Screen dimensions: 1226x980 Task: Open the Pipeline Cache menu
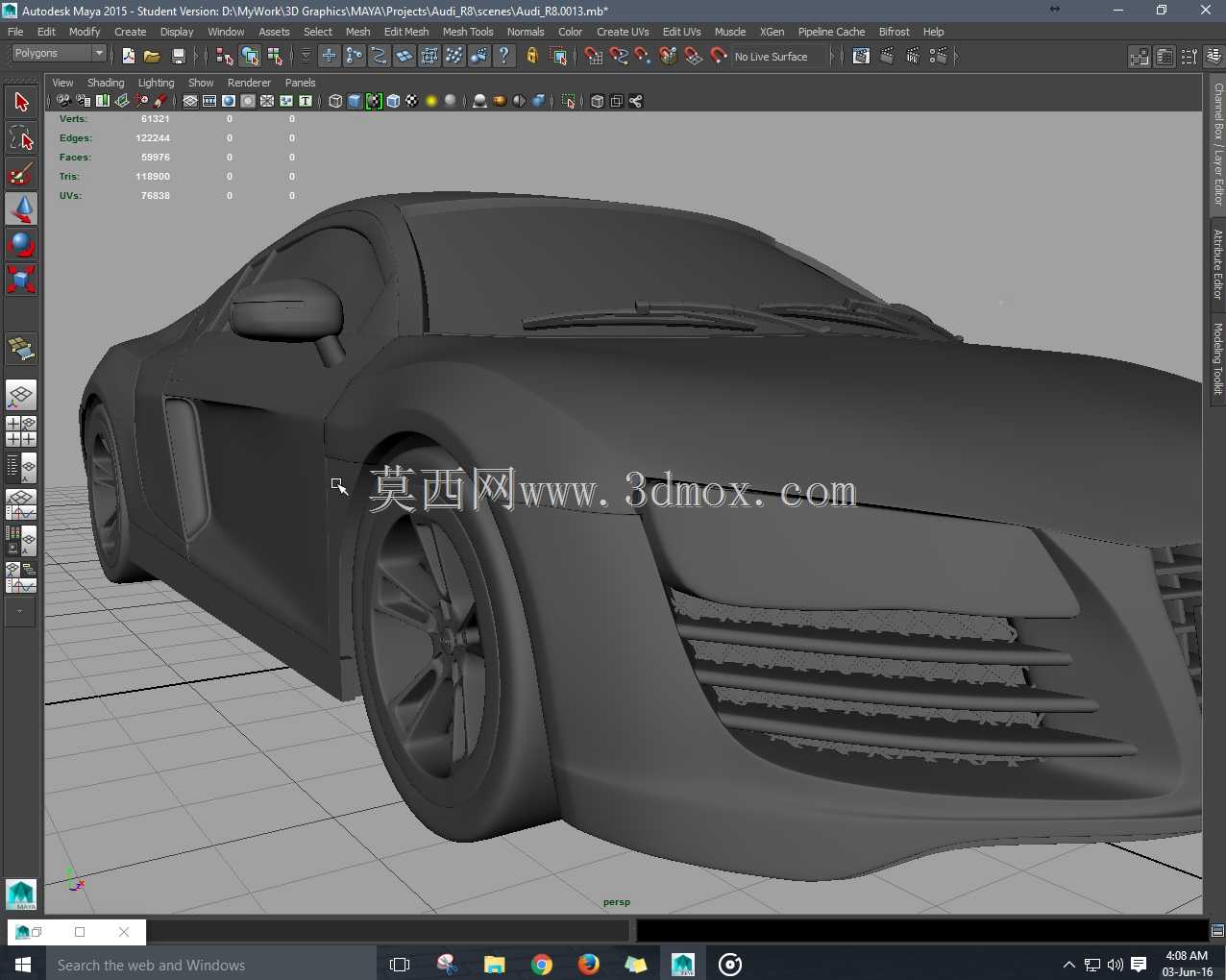coord(831,32)
